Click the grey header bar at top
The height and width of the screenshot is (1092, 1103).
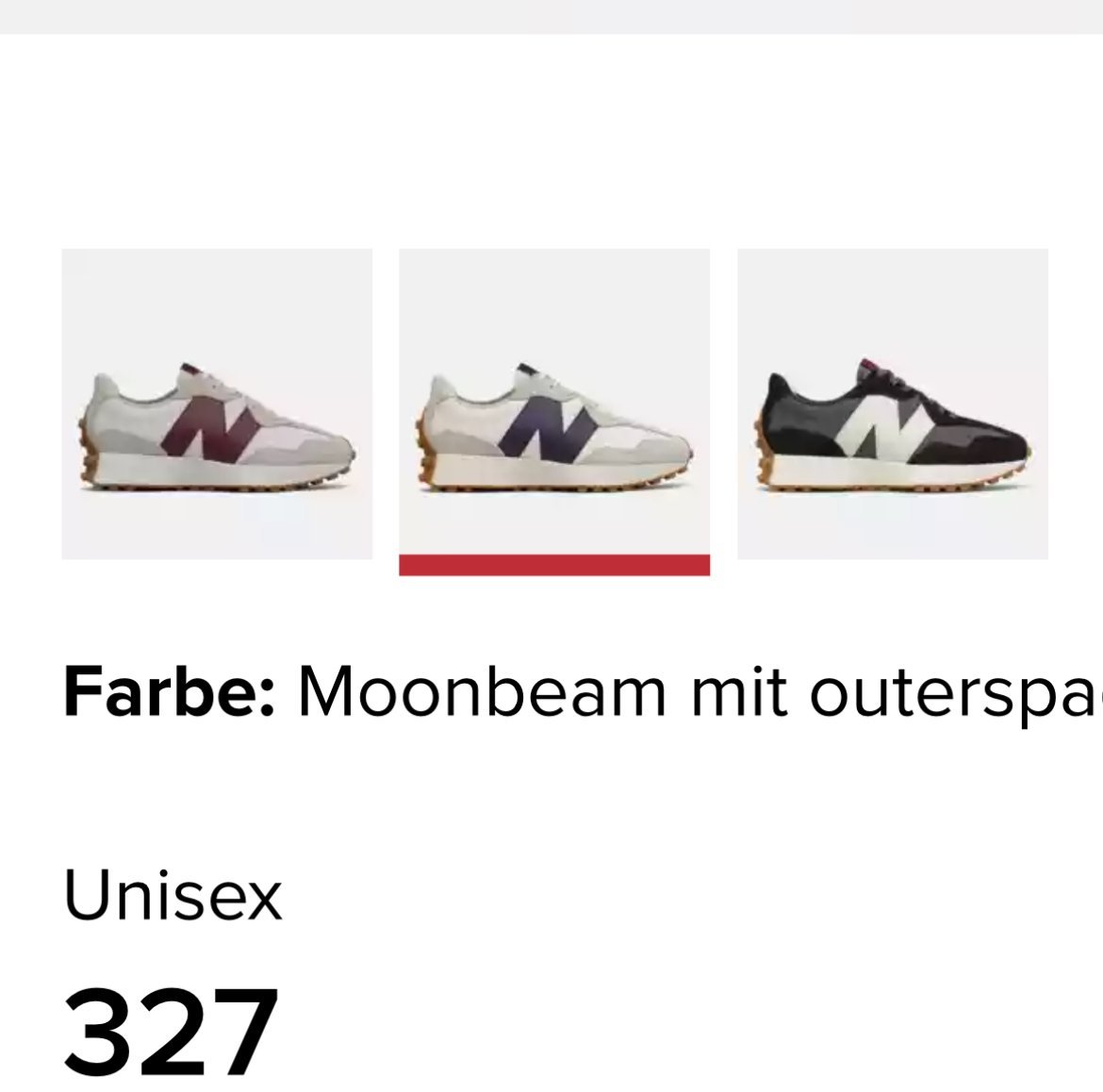point(551,16)
